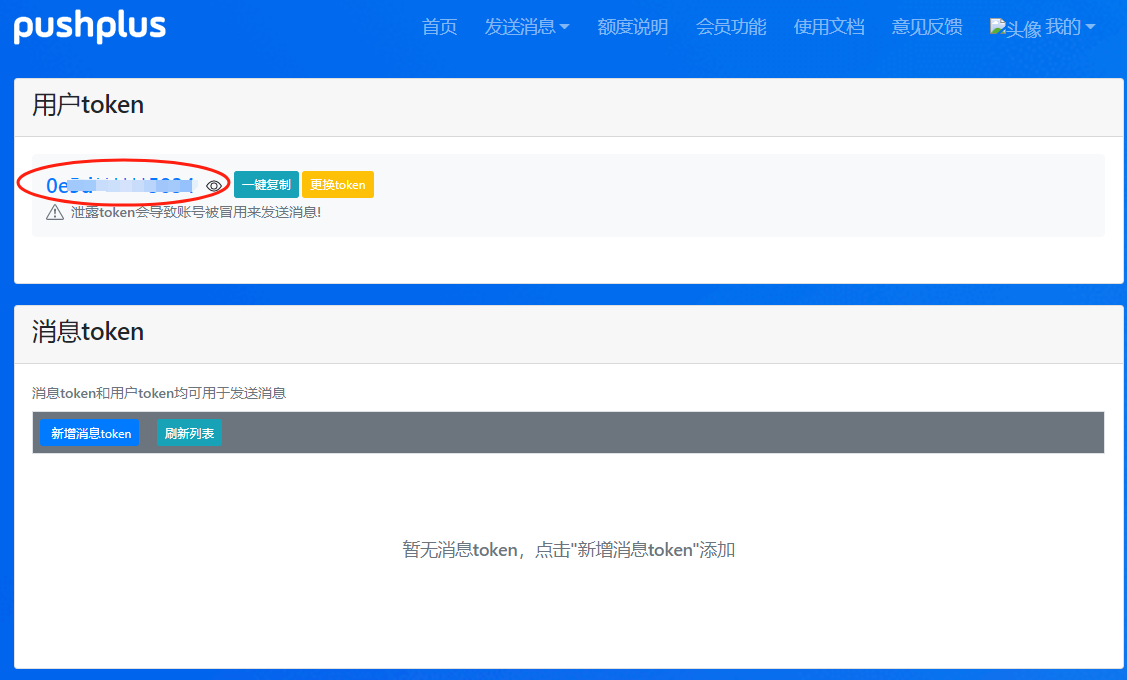1127x680 pixels.
Task: Toggle token visibility eye icon
Action: click(213, 185)
